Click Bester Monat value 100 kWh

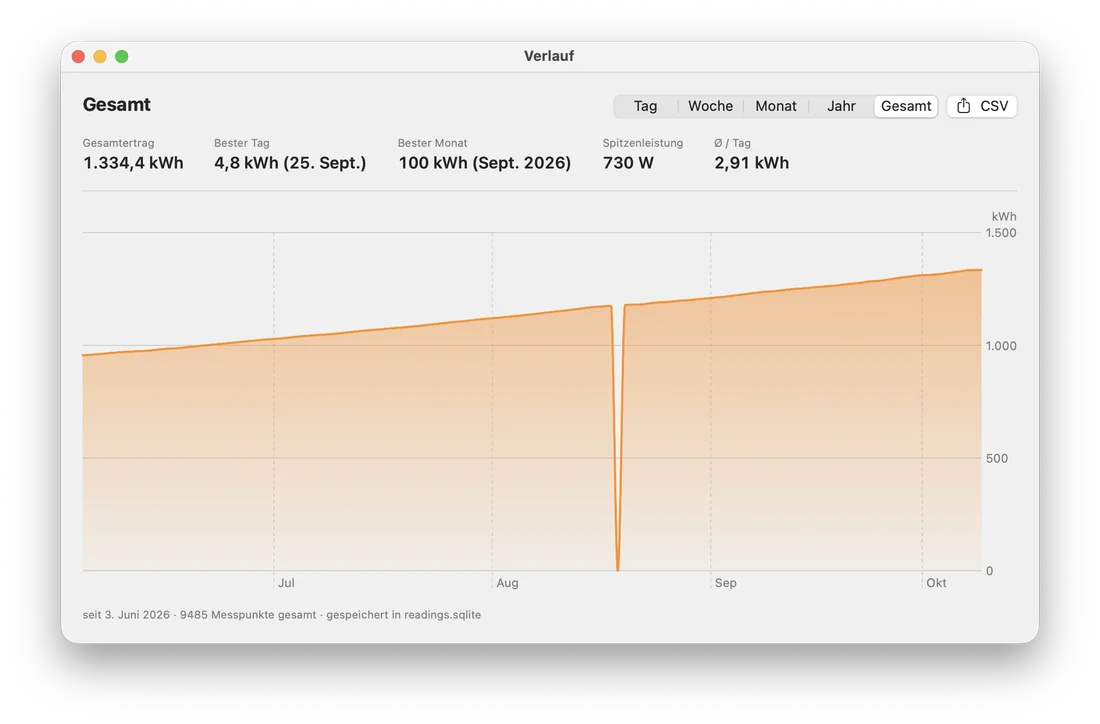click(485, 163)
